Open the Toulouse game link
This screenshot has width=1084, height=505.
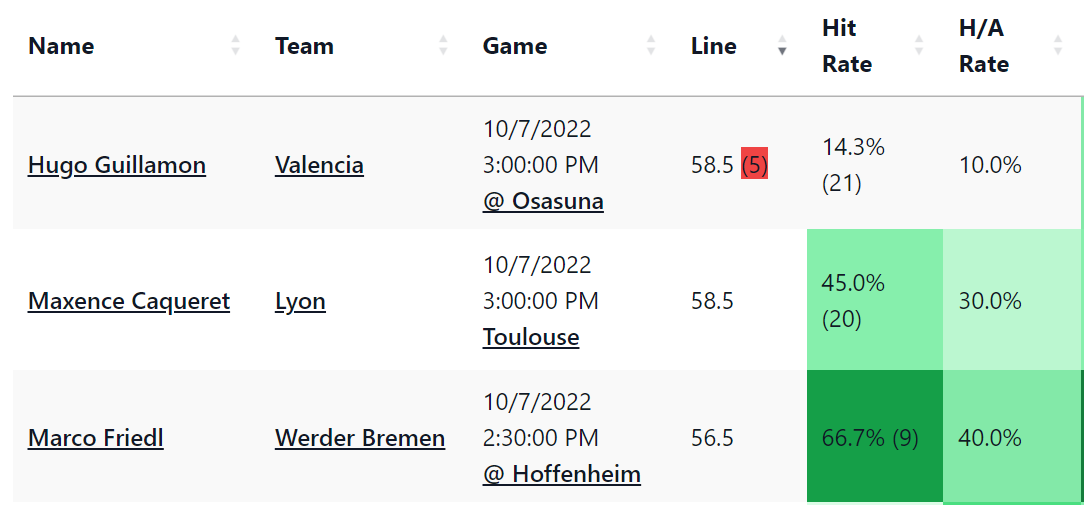click(x=531, y=338)
